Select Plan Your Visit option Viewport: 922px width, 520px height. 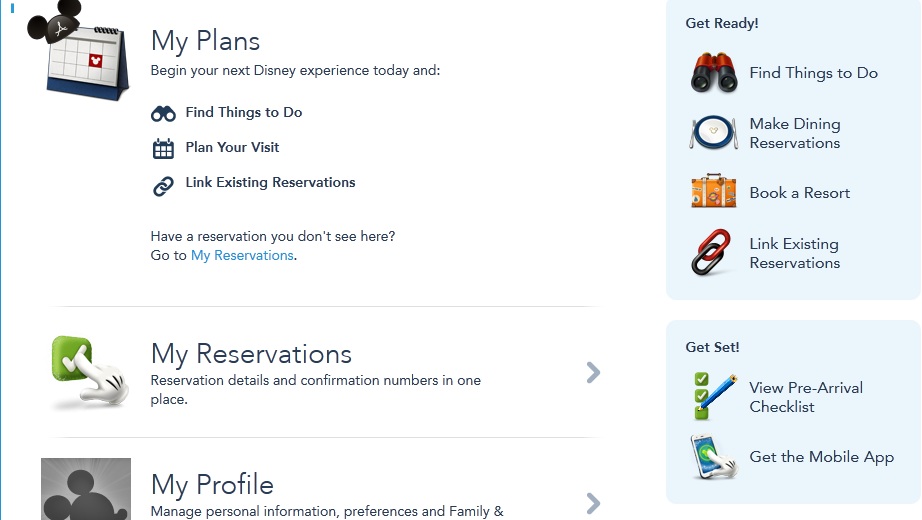point(232,148)
